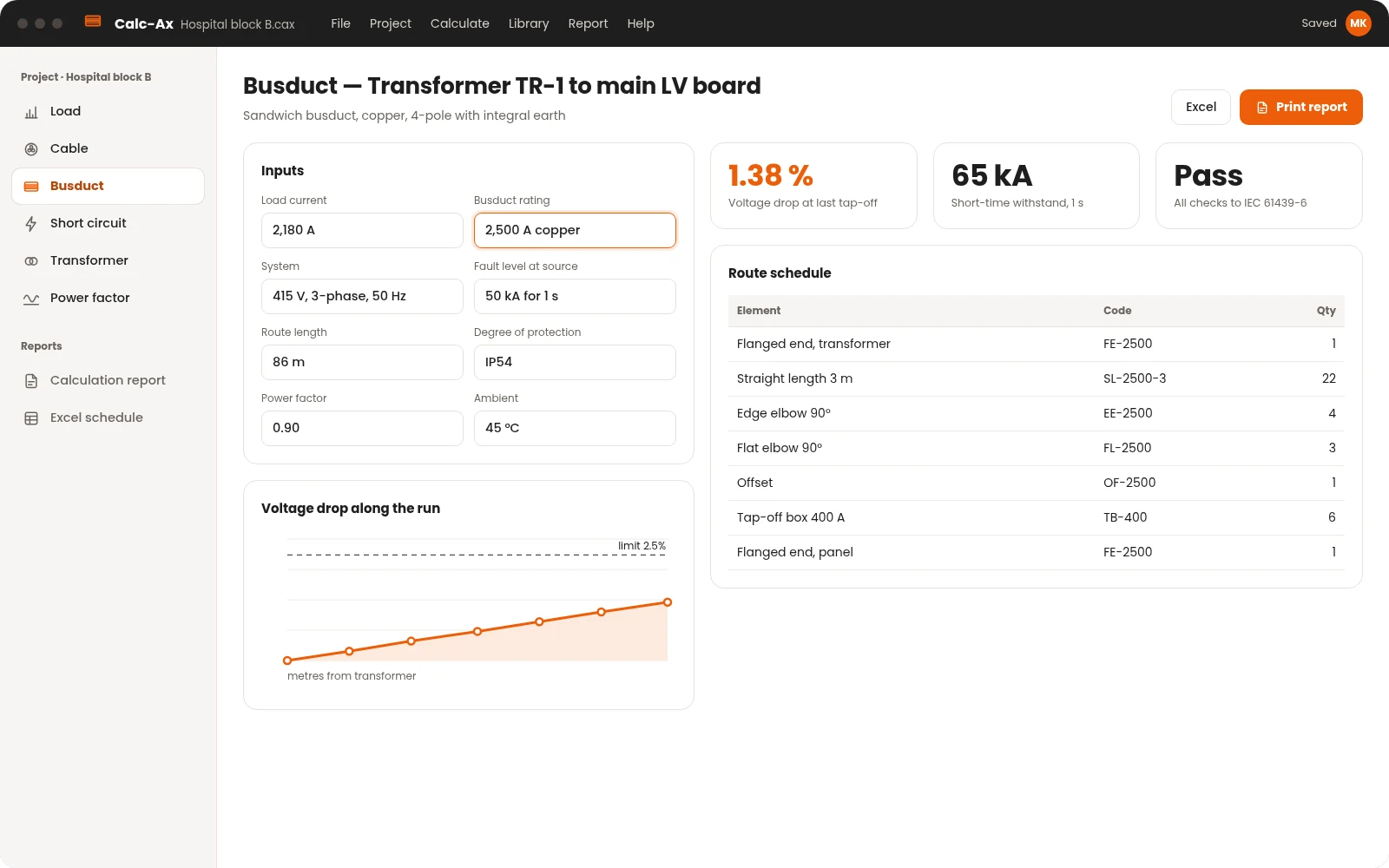Open the Calculate menu

pos(460,23)
